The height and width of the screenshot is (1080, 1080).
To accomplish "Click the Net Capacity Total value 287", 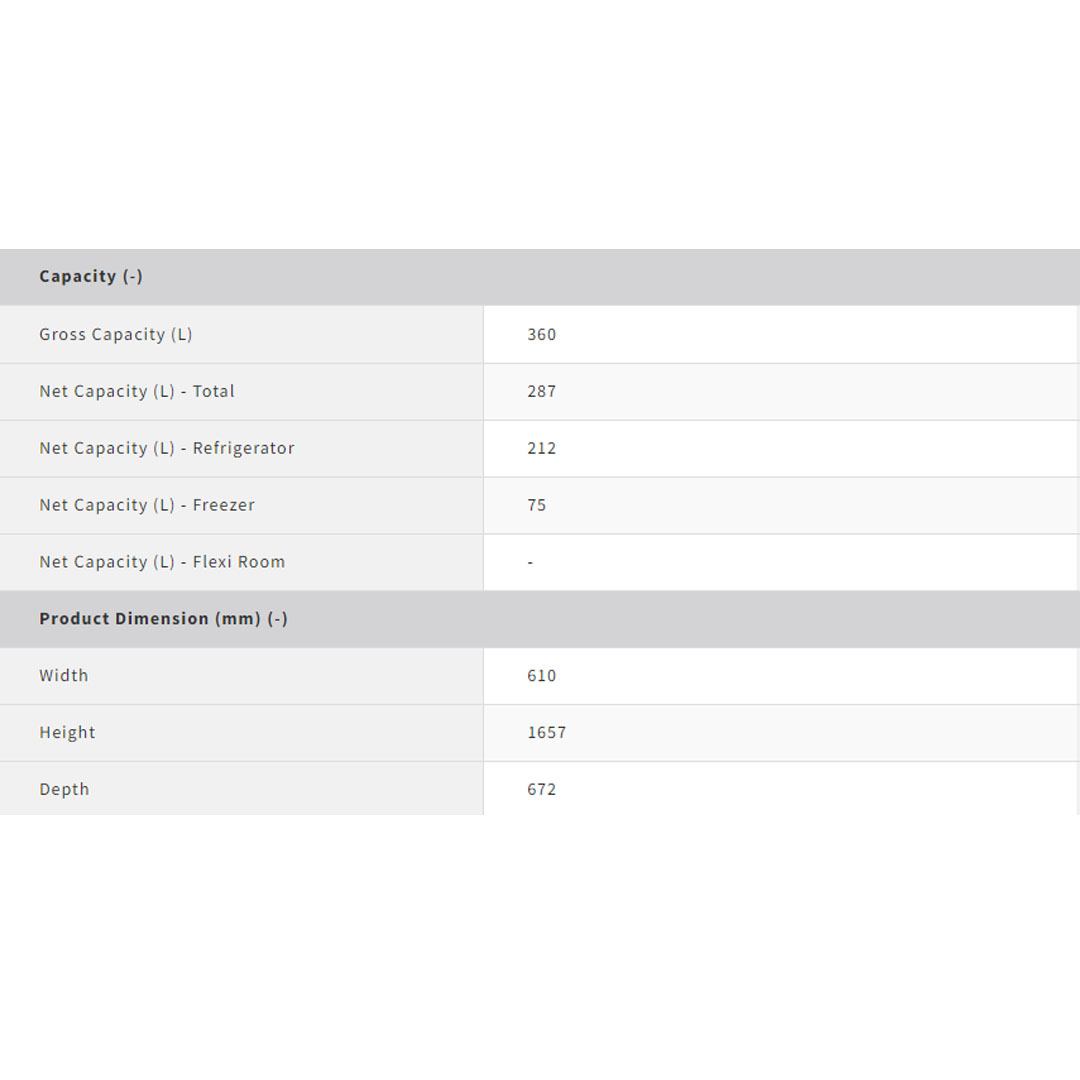I will click(x=541, y=392).
